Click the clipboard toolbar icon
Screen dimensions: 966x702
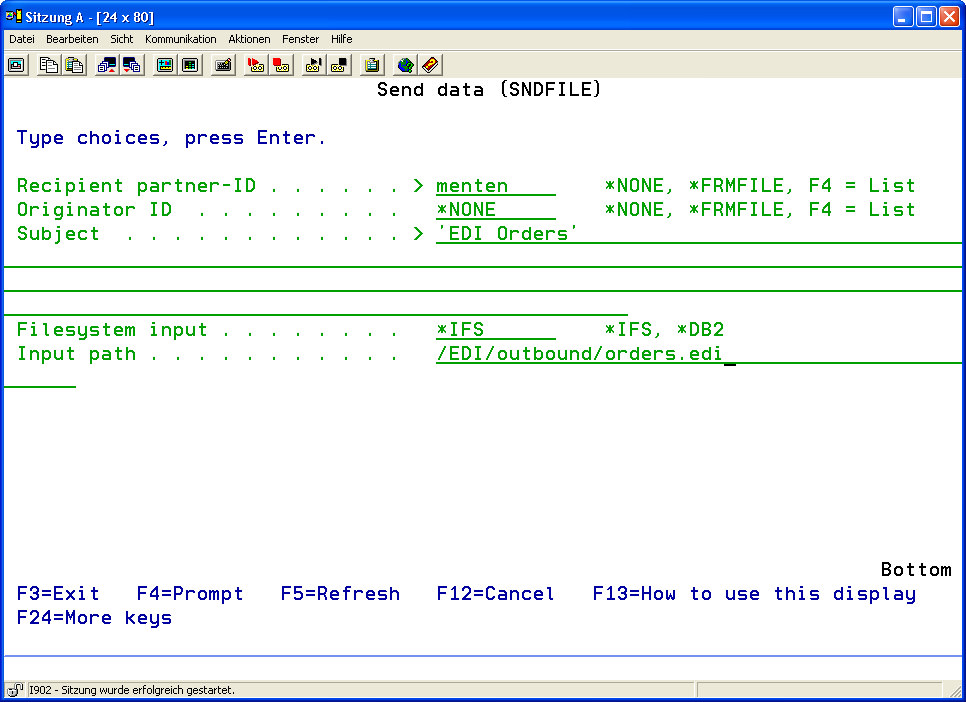click(x=372, y=65)
